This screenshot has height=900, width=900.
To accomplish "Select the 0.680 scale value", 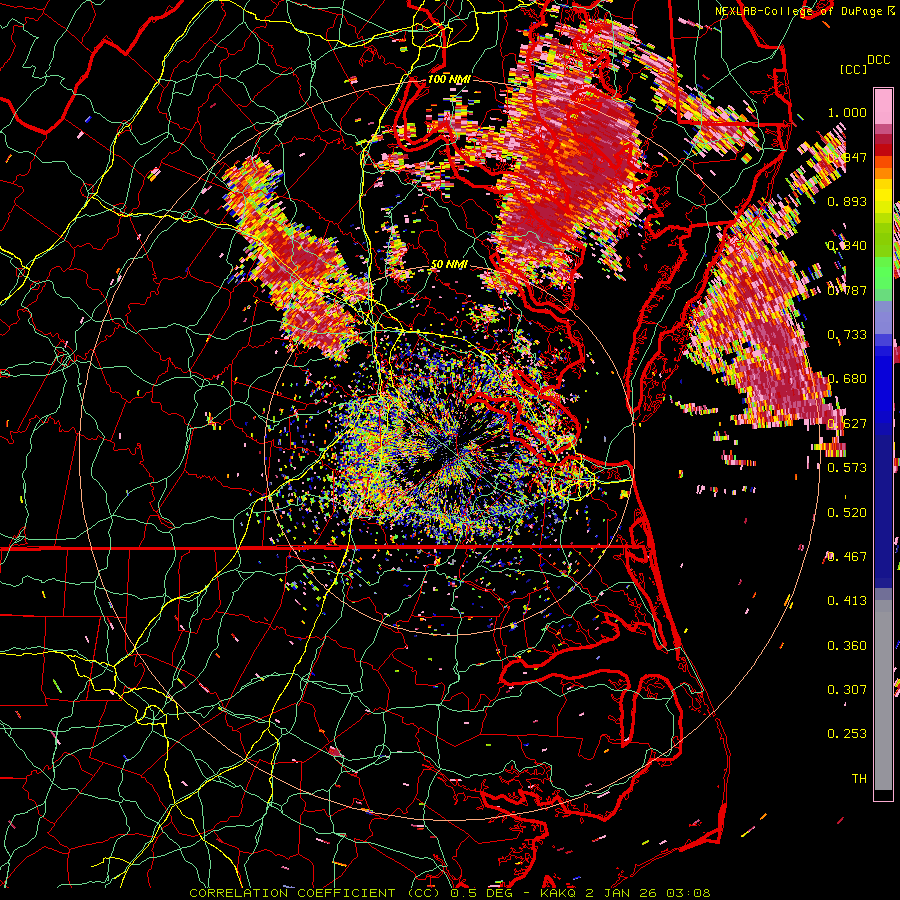I will coord(847,379).
